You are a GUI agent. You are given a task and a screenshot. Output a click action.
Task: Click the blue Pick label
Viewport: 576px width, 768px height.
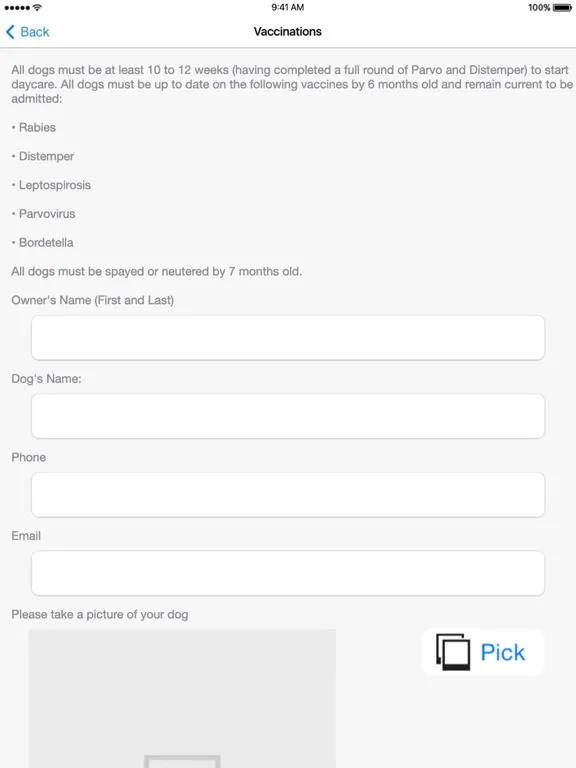tap(503, 652)
